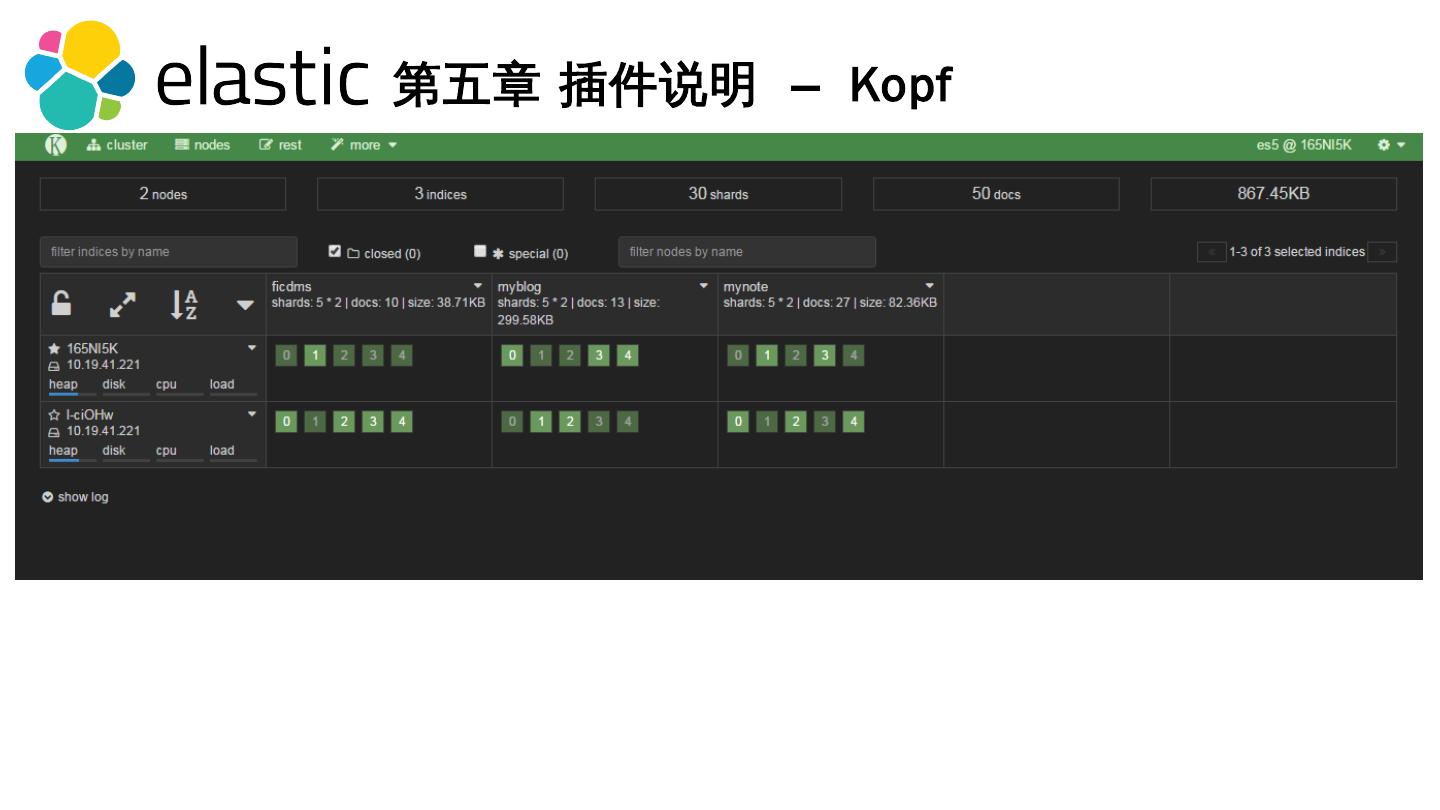Click the load indicator for node l-ciOHw
1440x810 pixels.
click(x=233, y=453)
